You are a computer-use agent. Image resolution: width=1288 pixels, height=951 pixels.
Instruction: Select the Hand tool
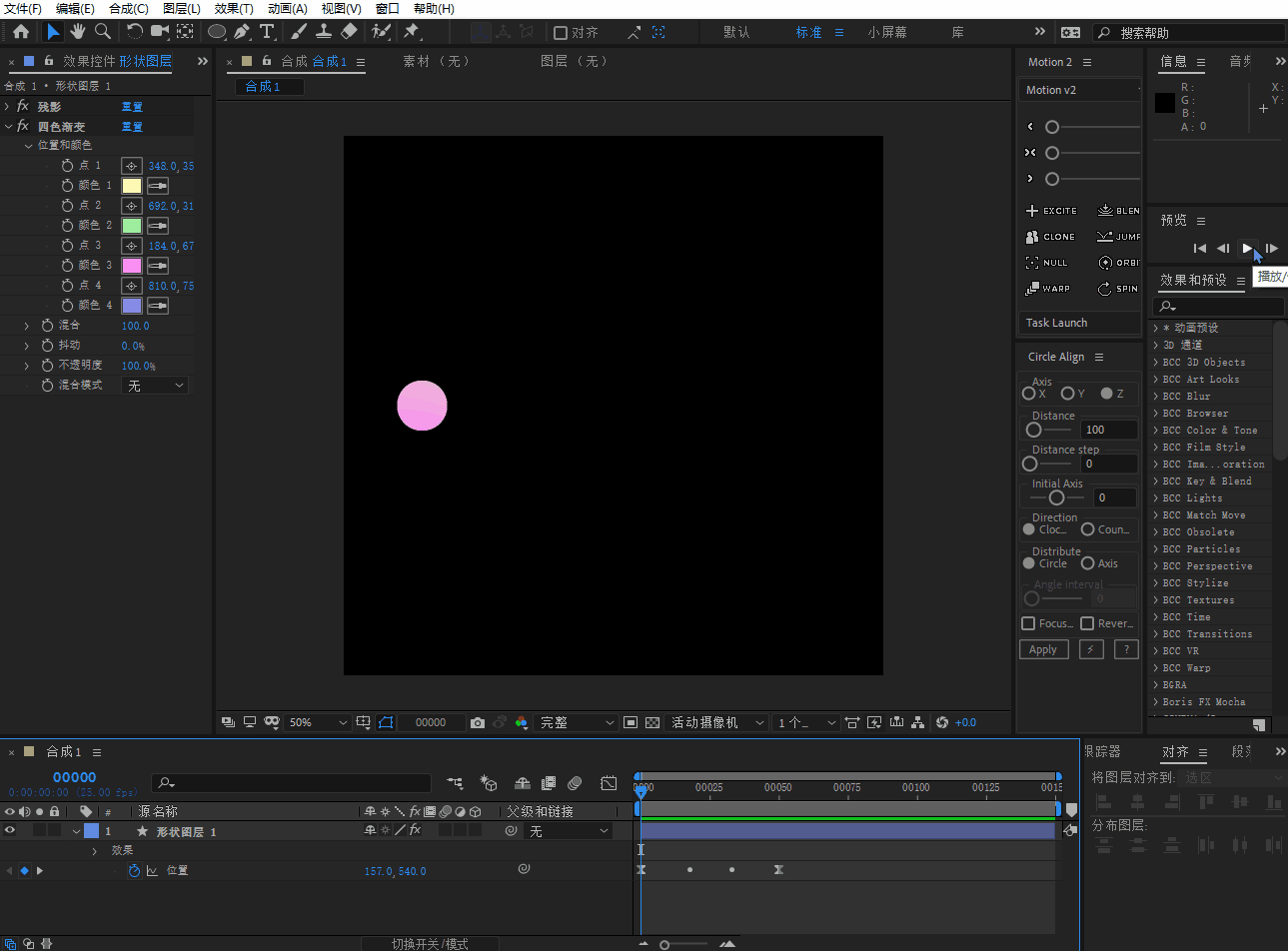pyautogui.click(x=78, y=32)
